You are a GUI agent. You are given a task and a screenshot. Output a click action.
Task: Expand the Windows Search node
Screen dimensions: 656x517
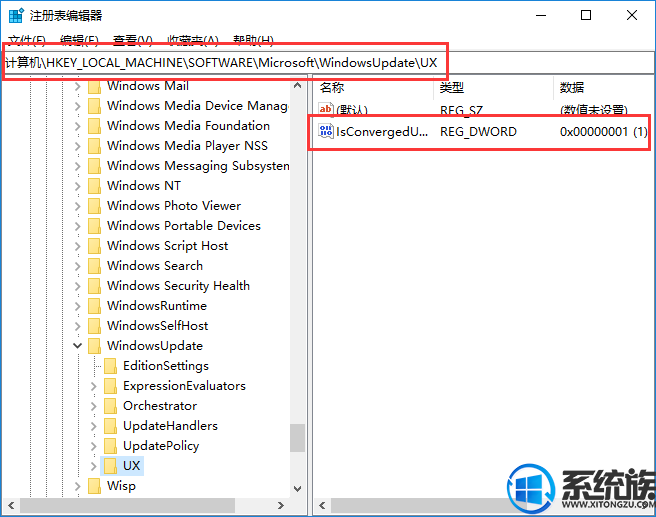pyautogui.click(x=78, y=266)
